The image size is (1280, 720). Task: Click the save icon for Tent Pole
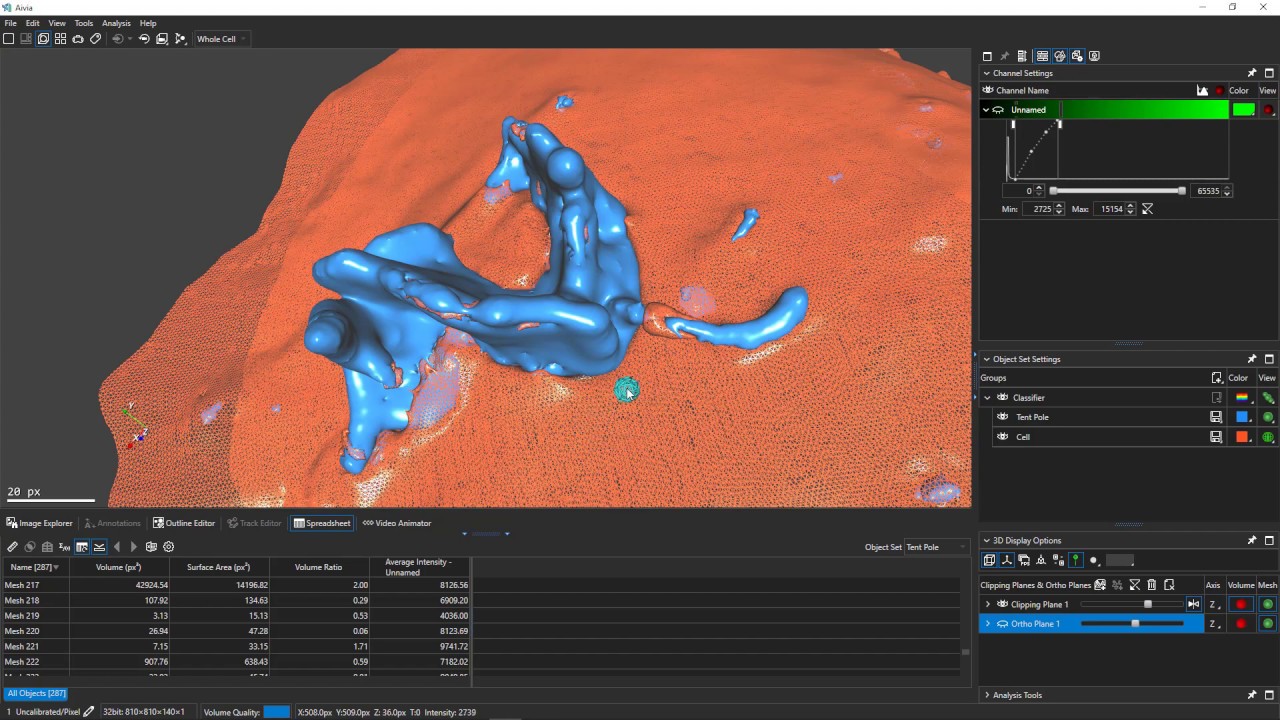click(x=1216, y=417)
